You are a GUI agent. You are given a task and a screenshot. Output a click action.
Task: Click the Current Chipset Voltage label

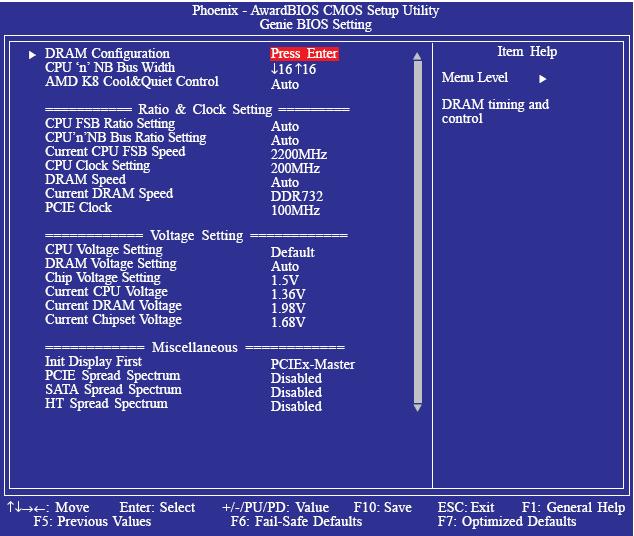coord(114,320)
